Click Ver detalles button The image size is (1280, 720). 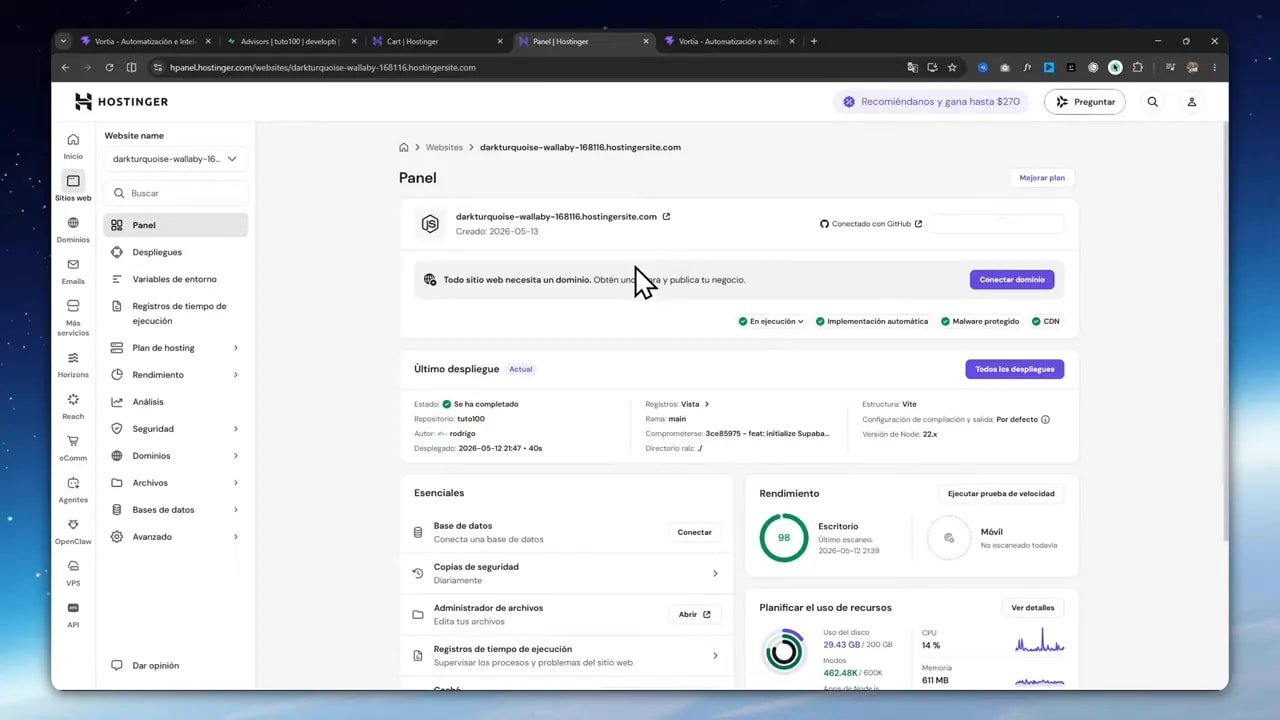[1033, 607]
